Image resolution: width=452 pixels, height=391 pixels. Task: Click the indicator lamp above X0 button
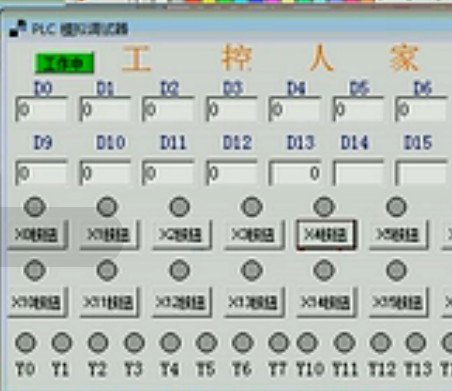pos(35,207)
